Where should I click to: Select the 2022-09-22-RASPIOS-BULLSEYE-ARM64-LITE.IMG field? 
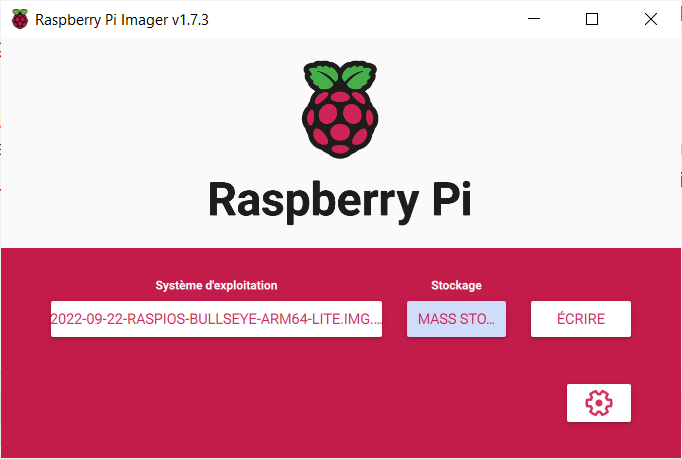(216, 319)
